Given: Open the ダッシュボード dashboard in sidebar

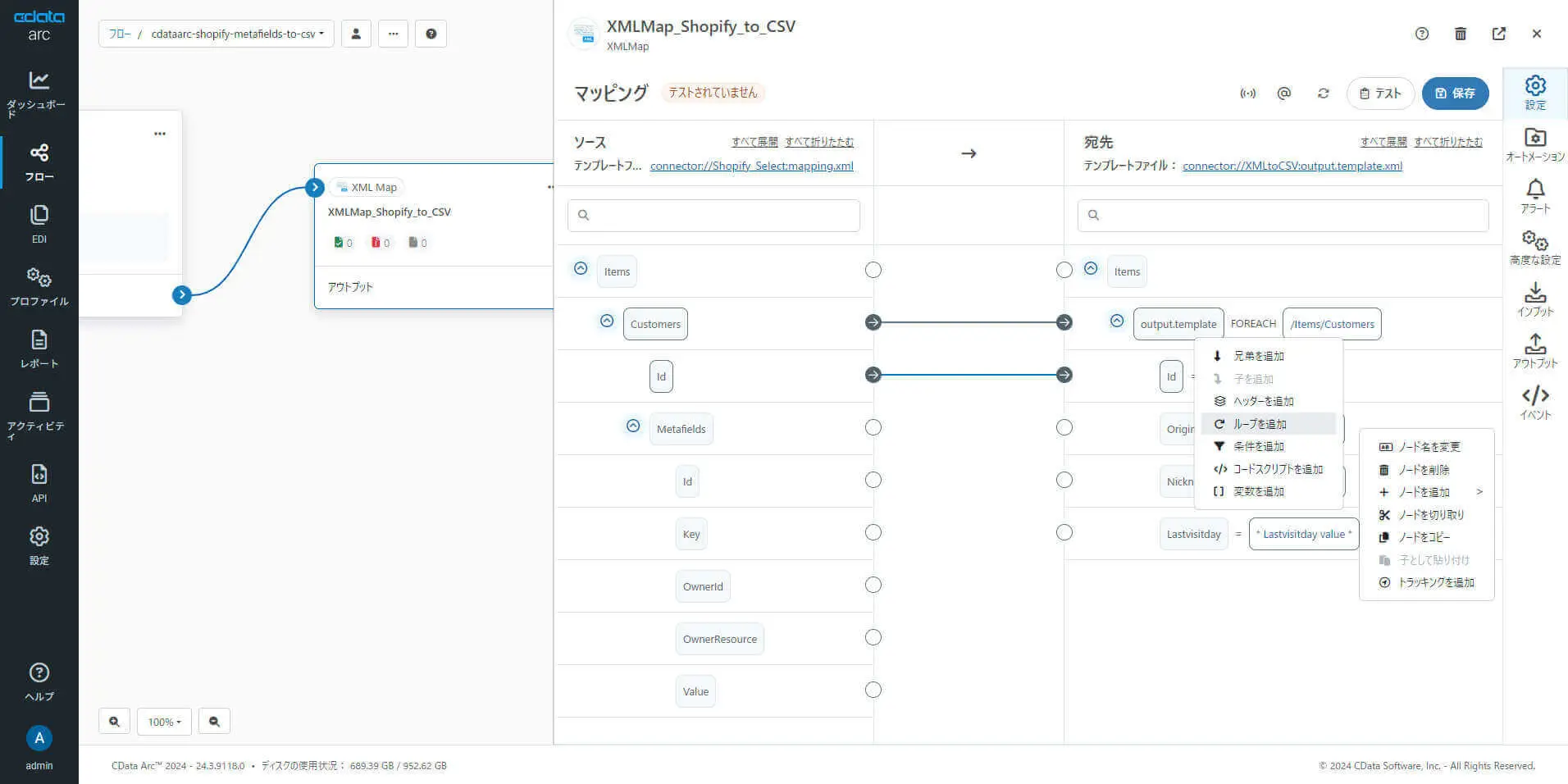Looking at the screenshot, I should tap(39, 92).
